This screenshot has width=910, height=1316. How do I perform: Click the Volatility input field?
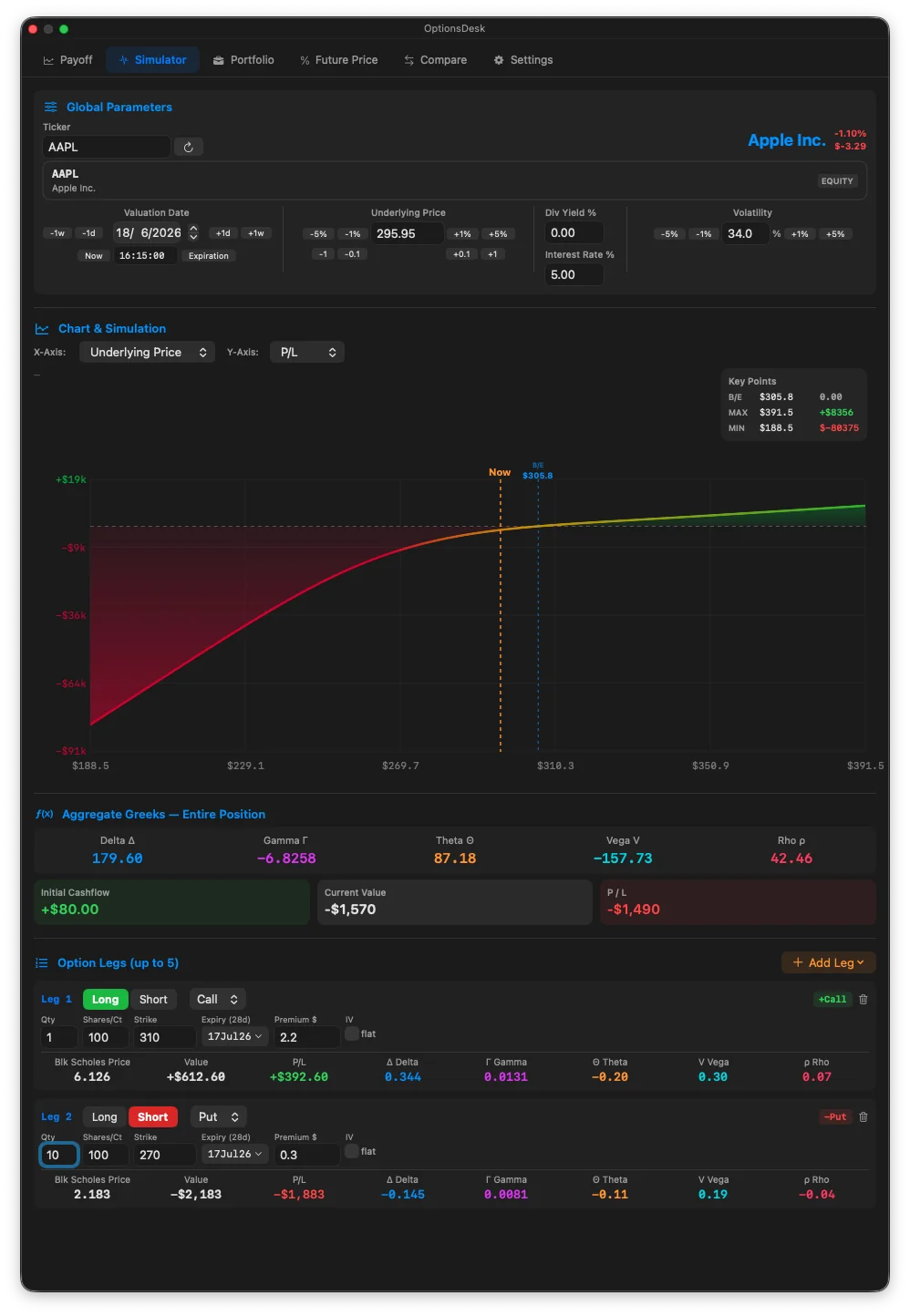[x=746, y=233]
